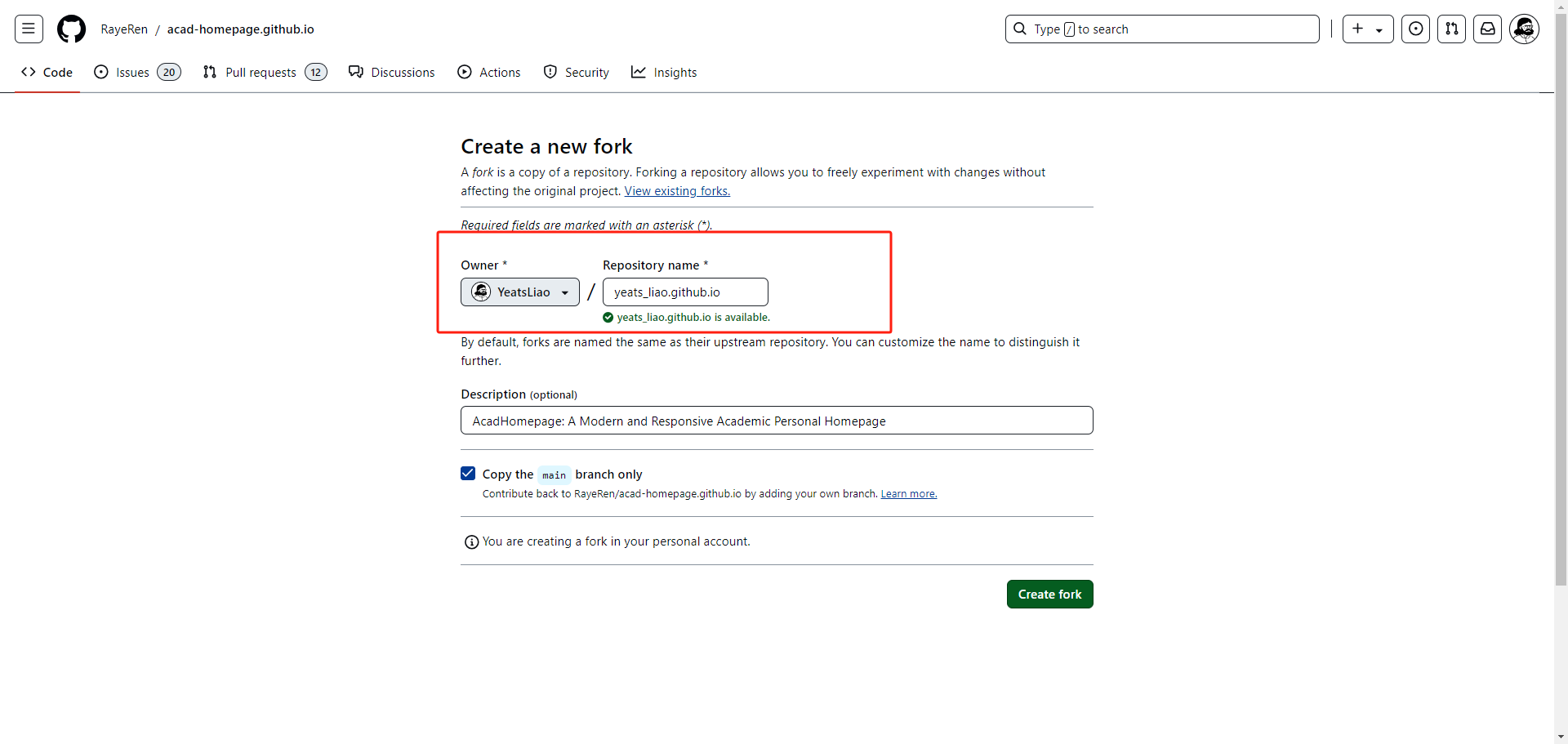
Task: Open the user avatar profile menu
Action: tap(1524, 29)
